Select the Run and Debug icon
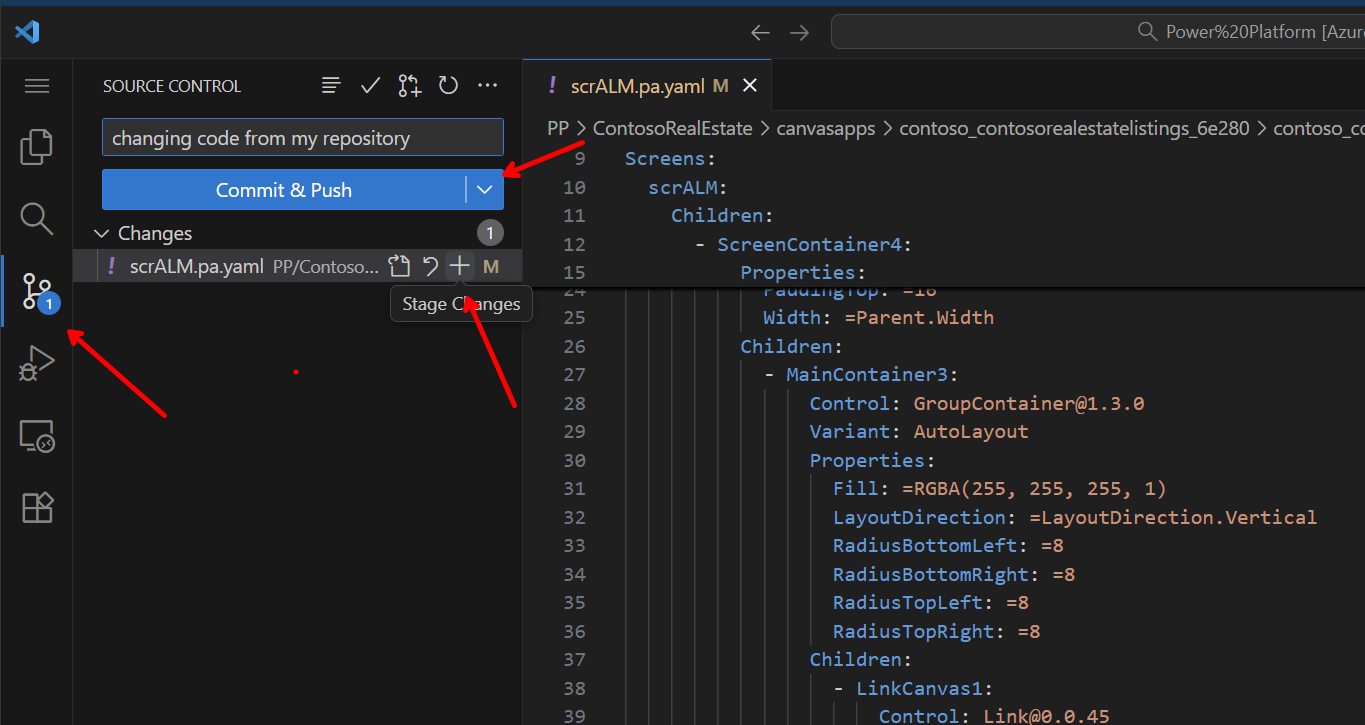Viewport: 1365px width, 725px height. 36,363
